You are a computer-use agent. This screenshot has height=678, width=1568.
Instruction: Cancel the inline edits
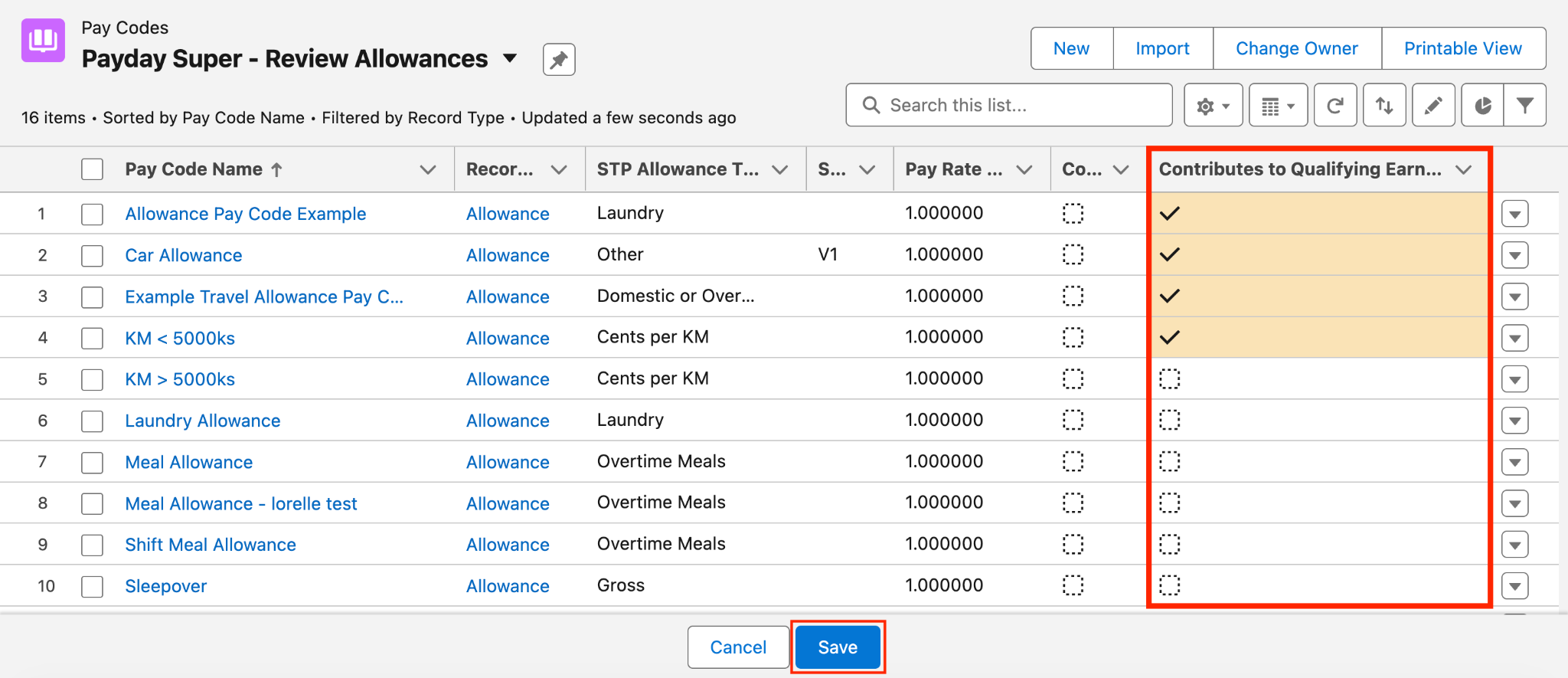[738, 647]
